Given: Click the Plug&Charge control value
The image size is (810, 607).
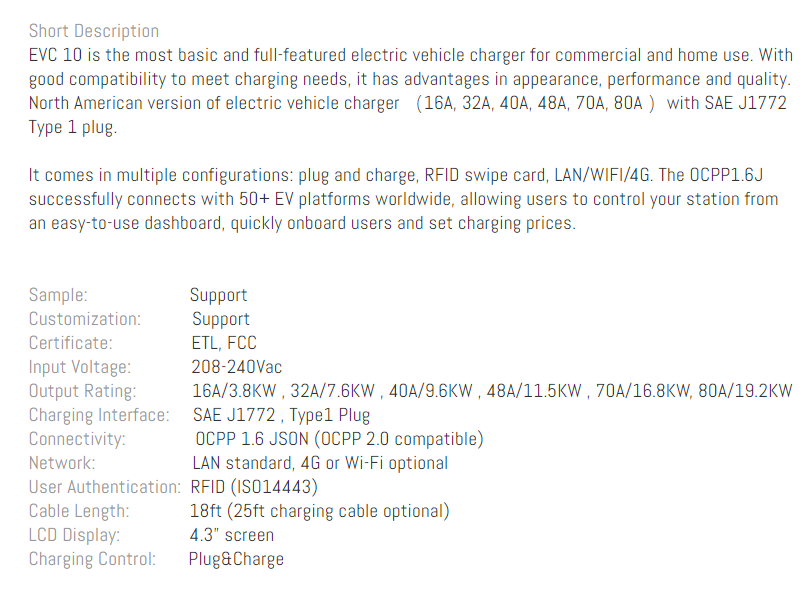Looking at the screenshot, I should tap(236, 559).
